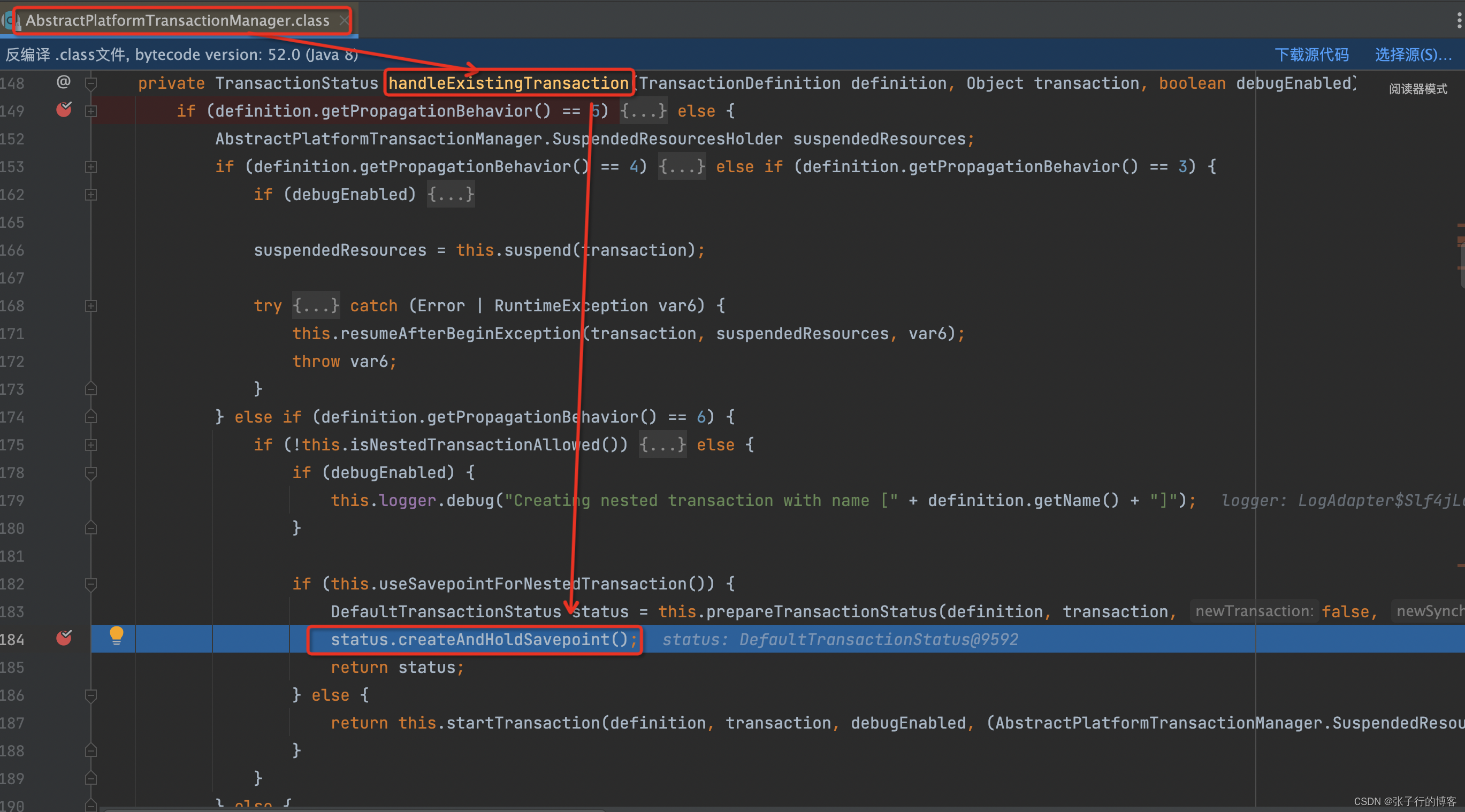Collapse the method fold marker at line 148

pyautogui.click(x=90, y=83)
